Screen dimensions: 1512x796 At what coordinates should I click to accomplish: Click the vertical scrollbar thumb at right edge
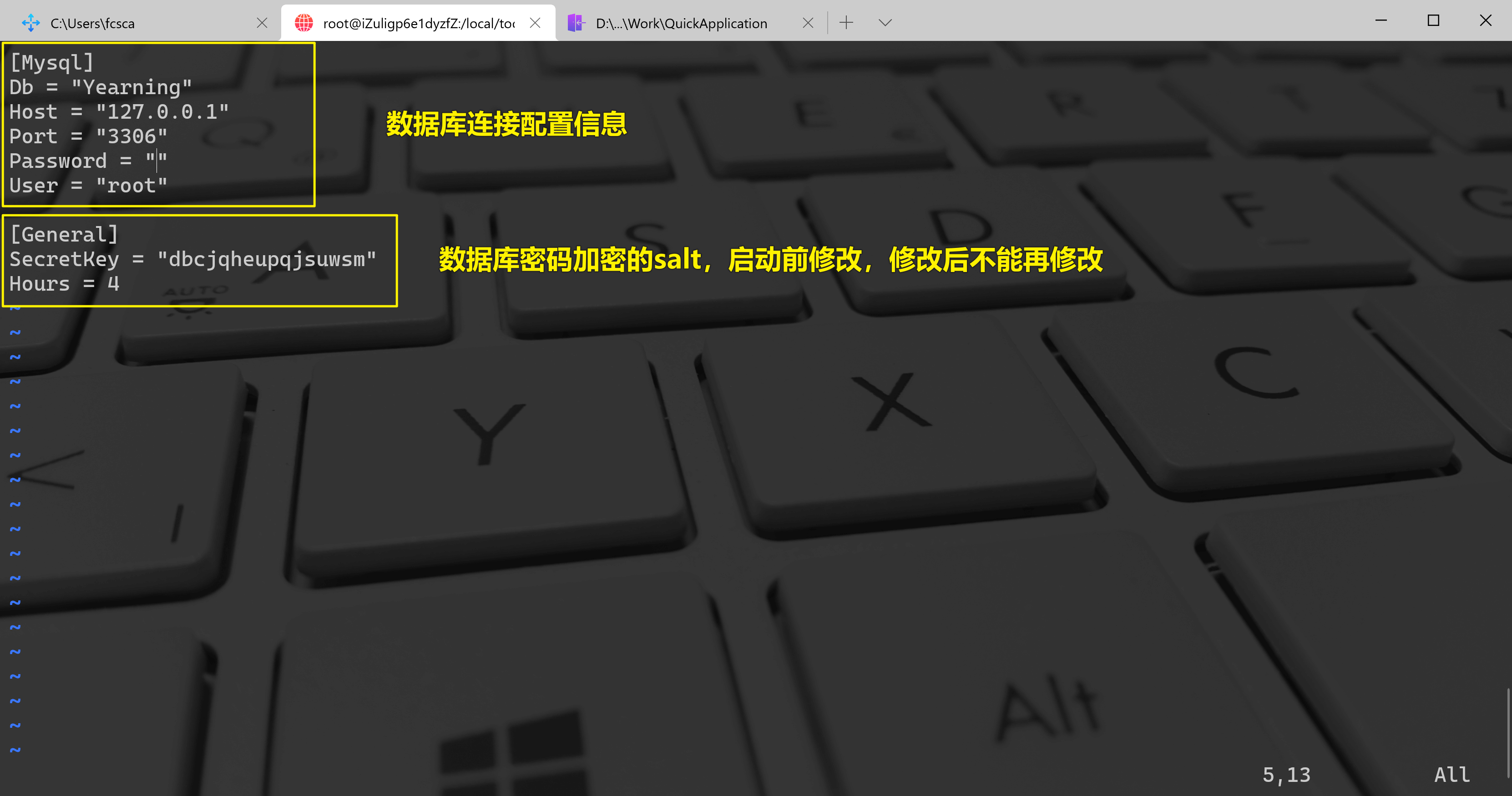(1508, 733)
